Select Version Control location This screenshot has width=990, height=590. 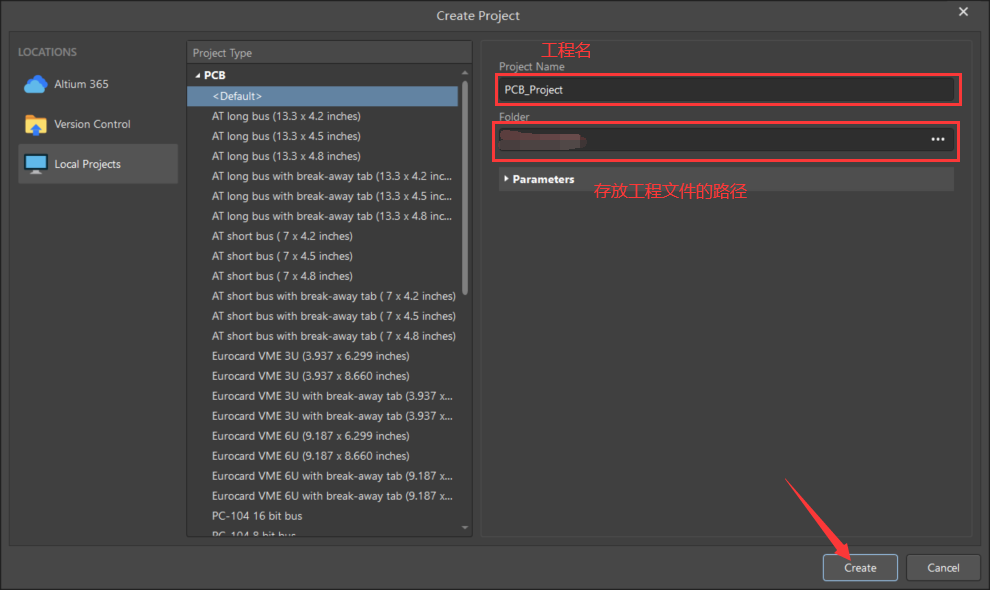click(98, 124)
